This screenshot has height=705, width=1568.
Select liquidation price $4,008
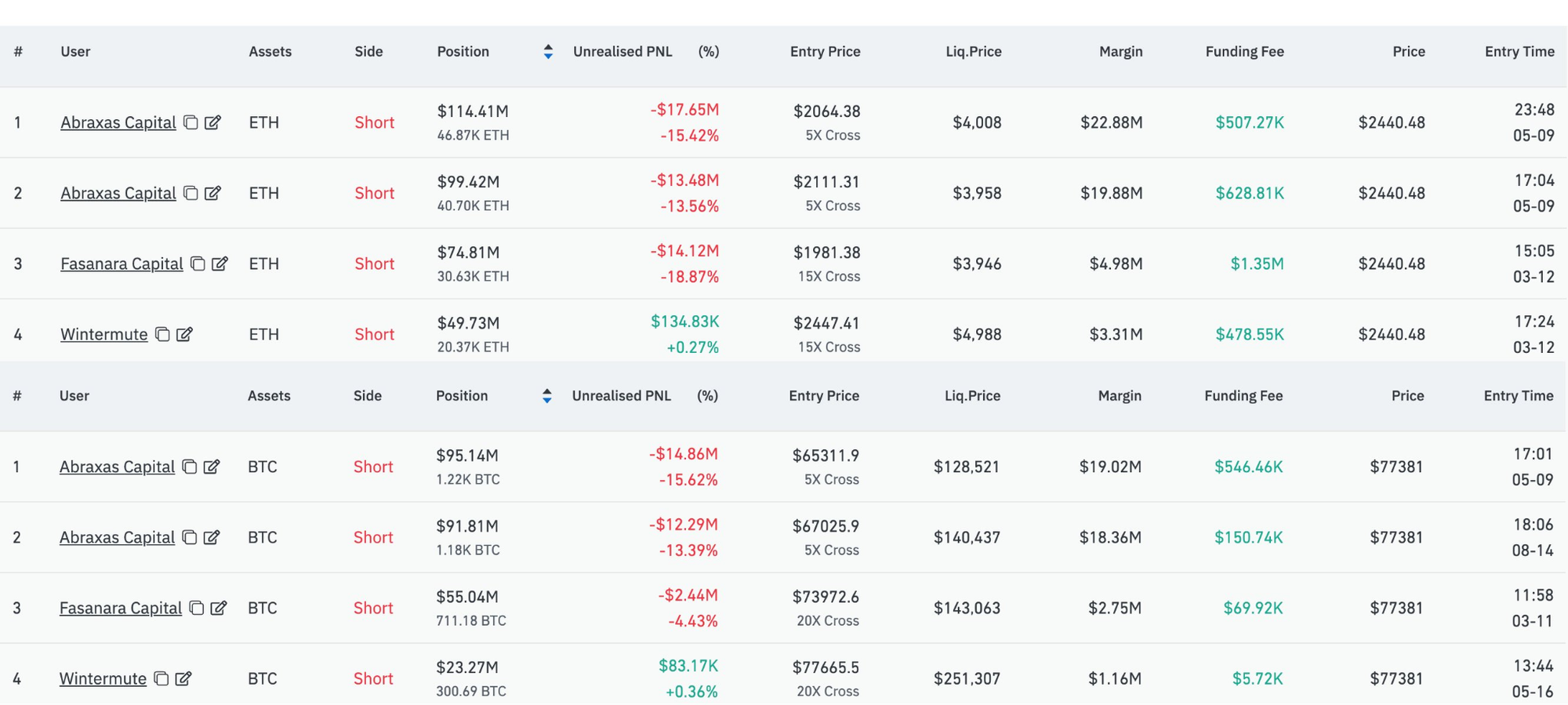tap(977, 122)
